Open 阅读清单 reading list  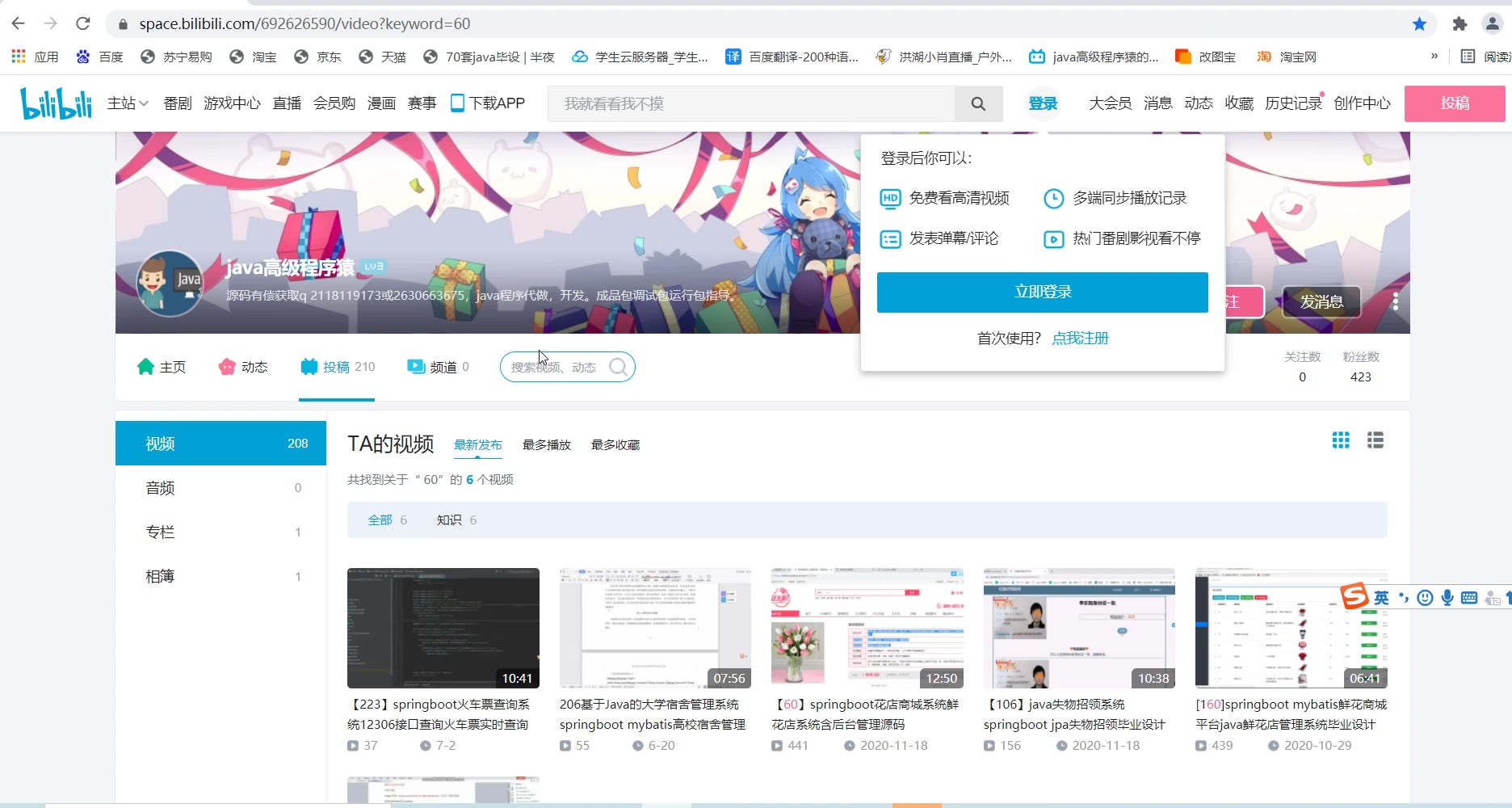pyautogui.click(x=1486, y=57)
